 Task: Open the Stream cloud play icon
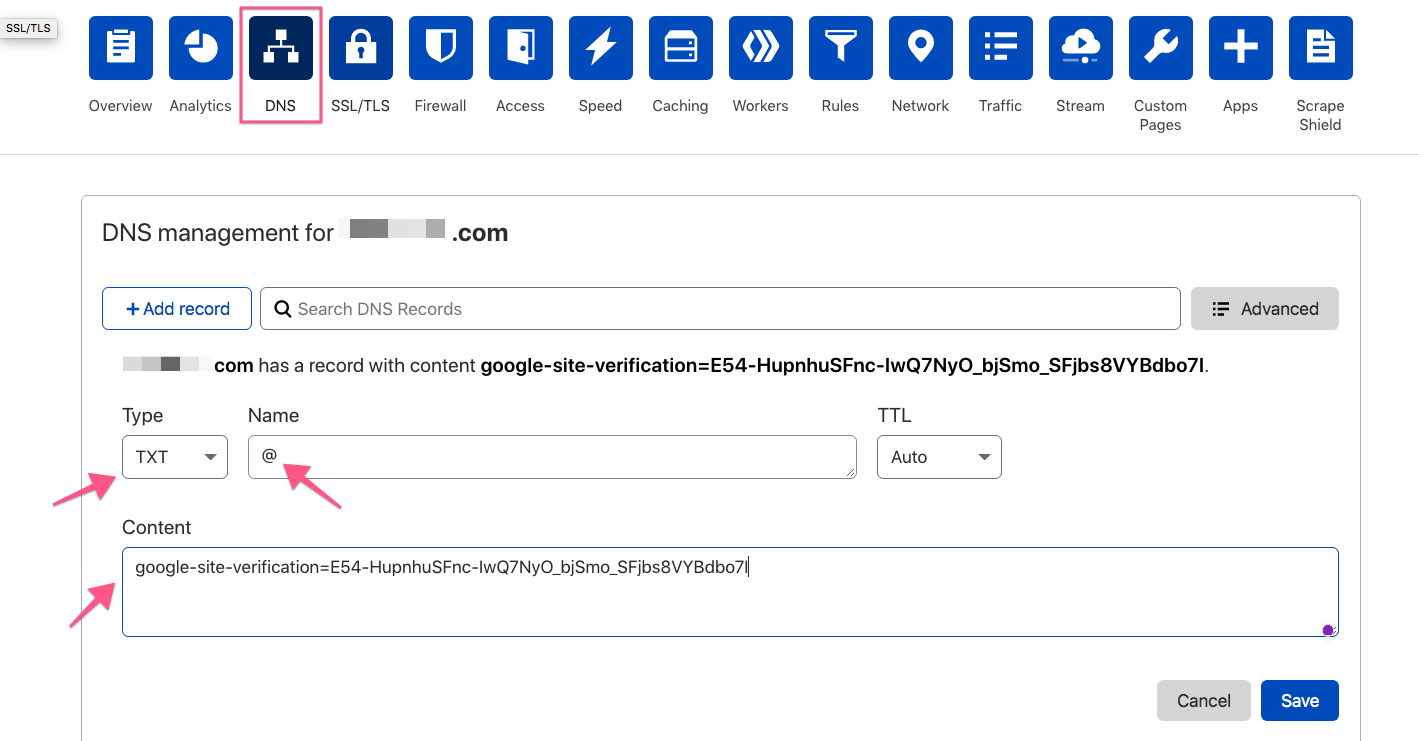pos(1081,48)
